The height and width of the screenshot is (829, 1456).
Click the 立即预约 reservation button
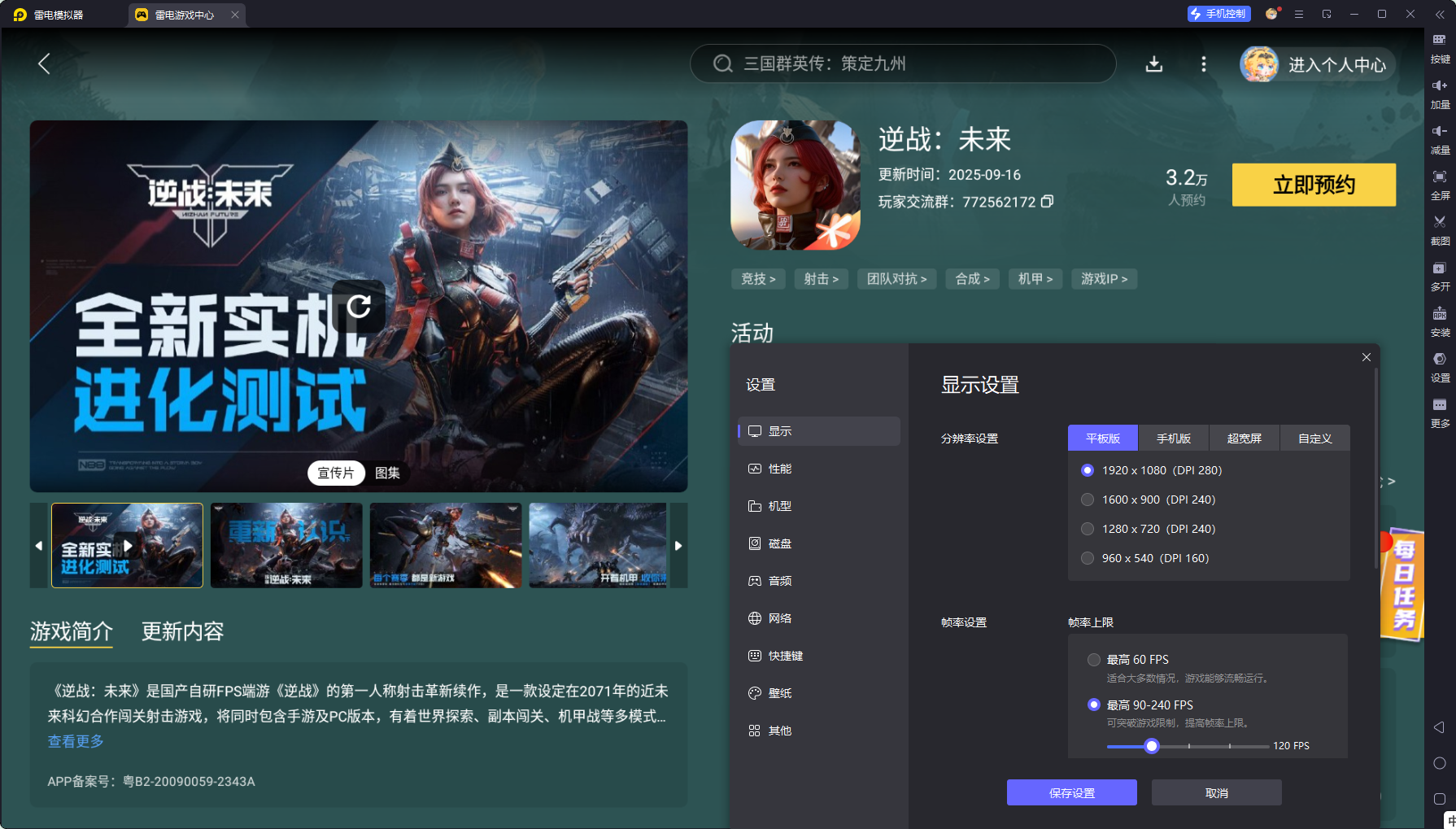[1314, 185]
